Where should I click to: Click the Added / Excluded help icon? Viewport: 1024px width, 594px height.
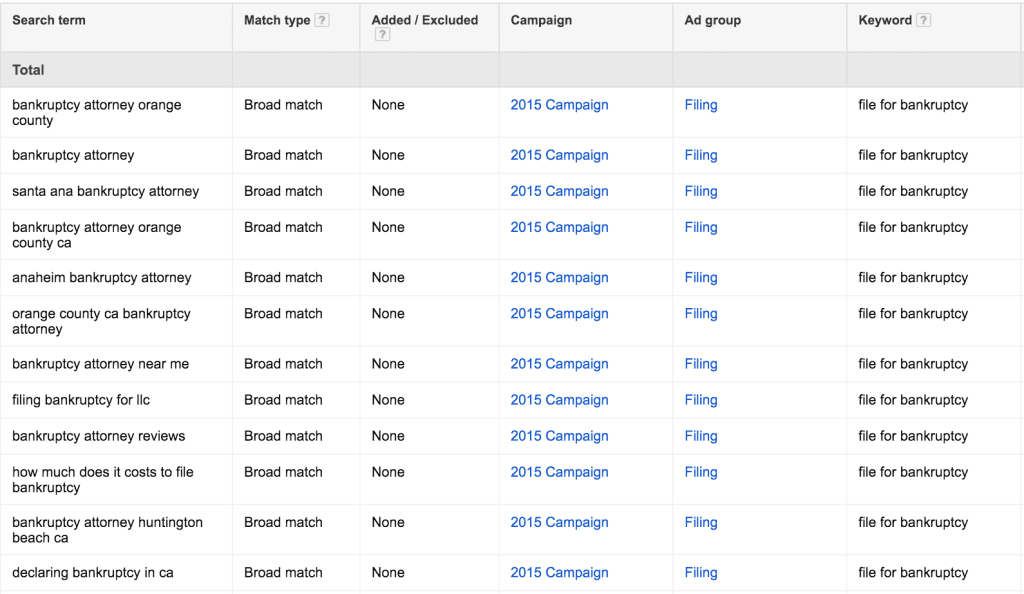click(382, 35)
